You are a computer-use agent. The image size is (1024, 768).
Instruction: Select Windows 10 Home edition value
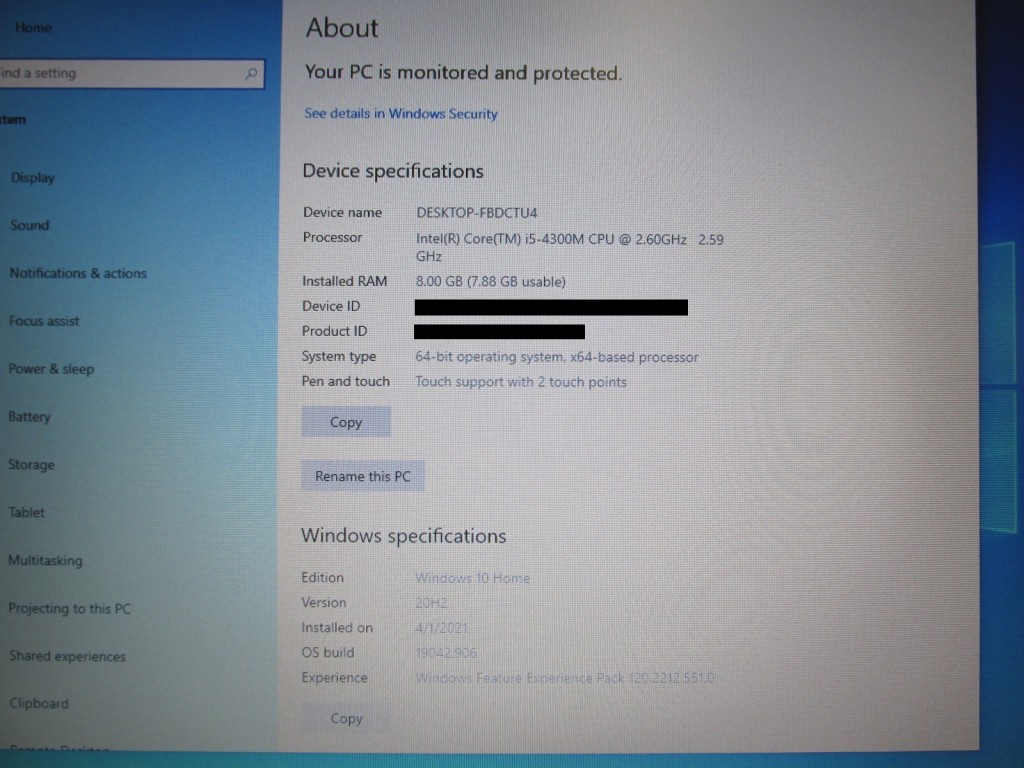472,578
